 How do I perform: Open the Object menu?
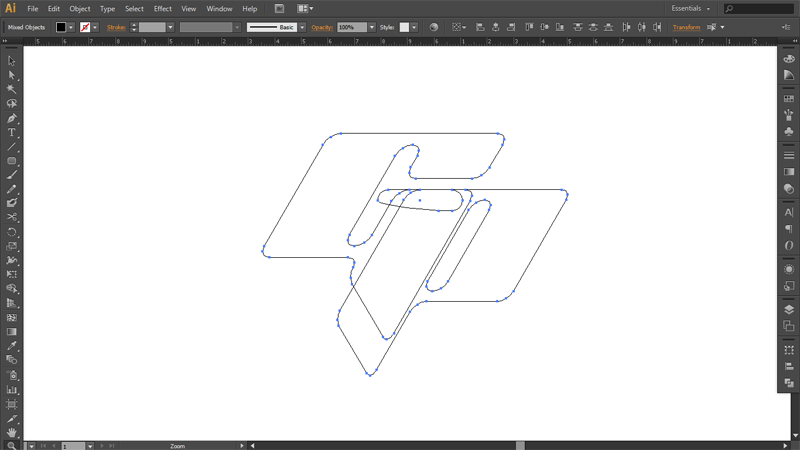pos(80,8)
